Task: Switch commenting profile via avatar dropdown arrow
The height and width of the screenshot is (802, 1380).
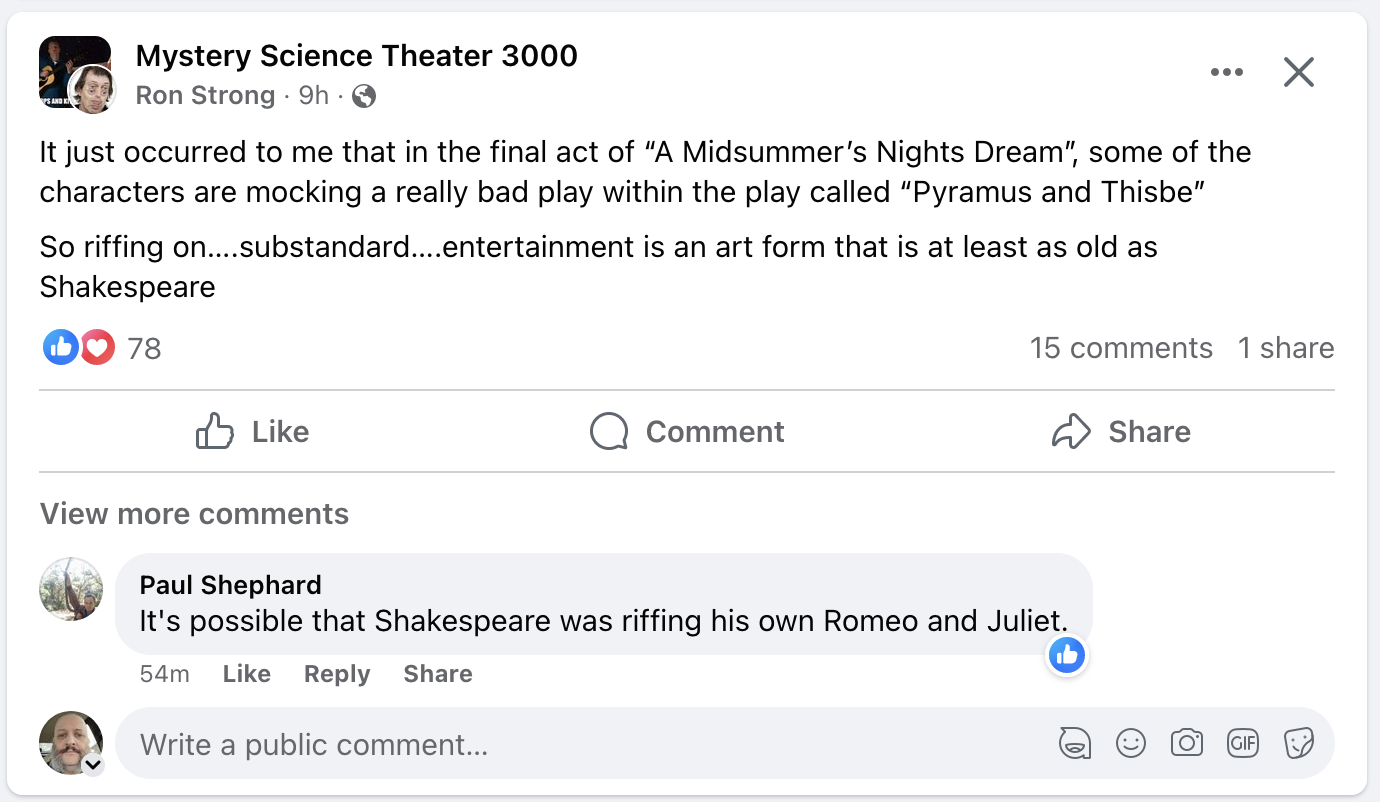Action: click(93, 765)
